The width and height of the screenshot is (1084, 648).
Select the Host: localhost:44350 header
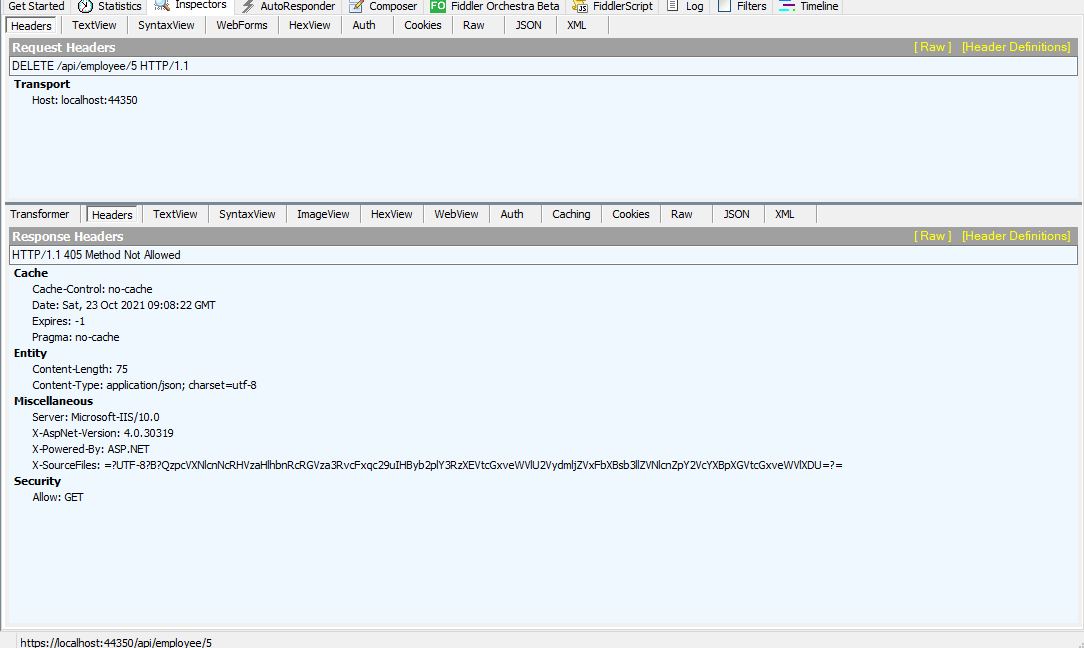click(84, 100)
